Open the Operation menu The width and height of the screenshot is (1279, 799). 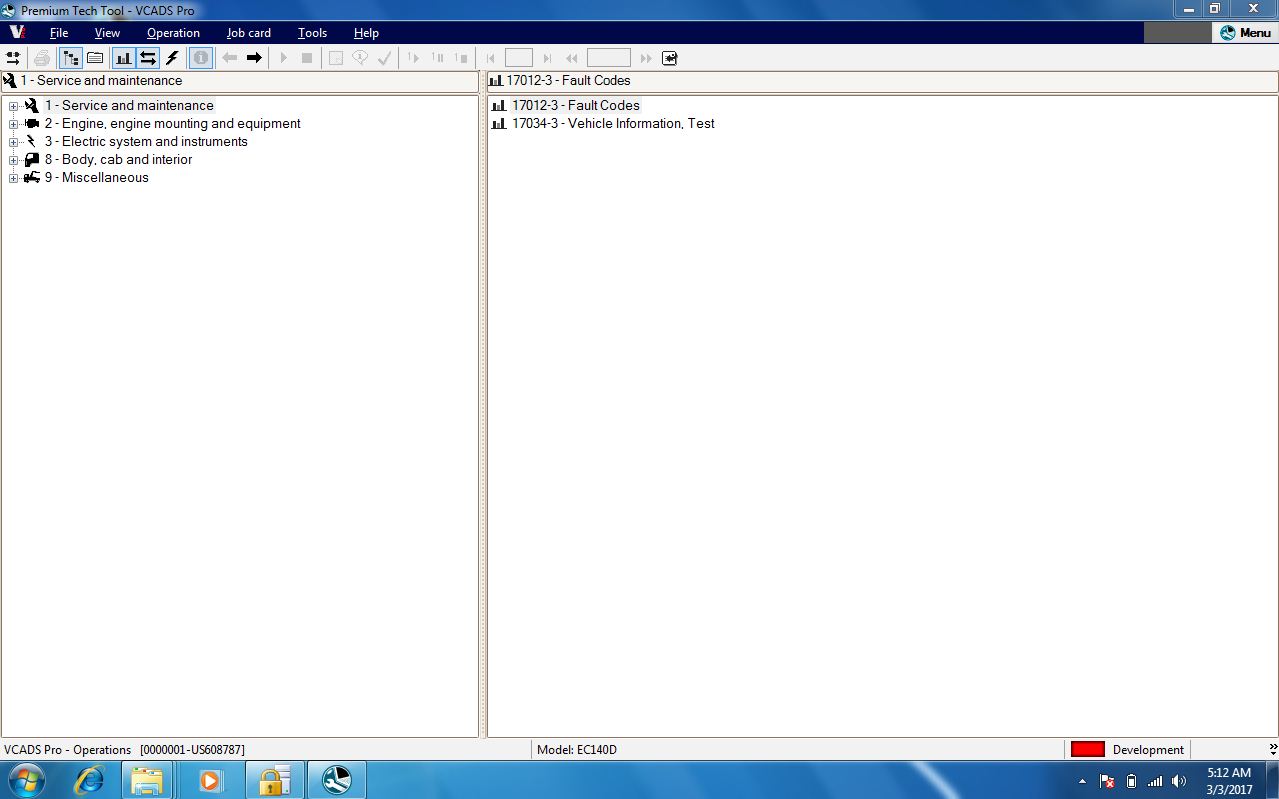[173, 33]
